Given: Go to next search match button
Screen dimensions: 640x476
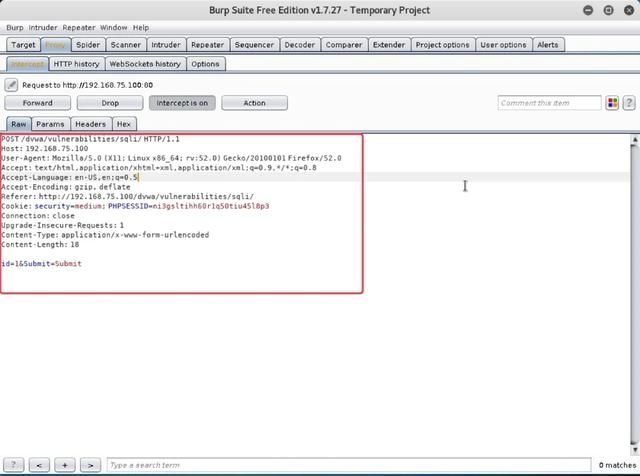Looking at the screenshot, I should click(x=90, y=465).
